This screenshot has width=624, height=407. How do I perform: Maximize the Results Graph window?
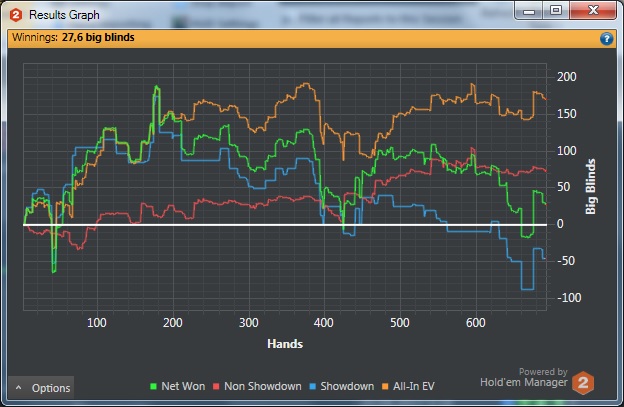(x=556, y=10)
